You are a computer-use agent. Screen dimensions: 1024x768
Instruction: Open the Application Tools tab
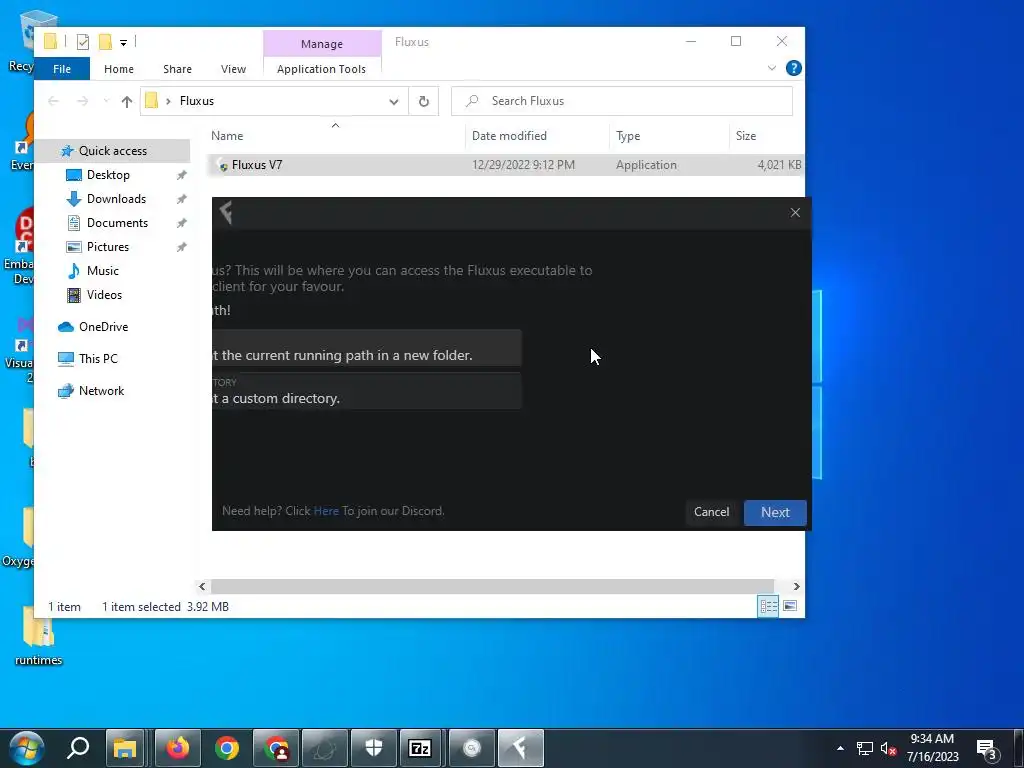click(321, 69)
